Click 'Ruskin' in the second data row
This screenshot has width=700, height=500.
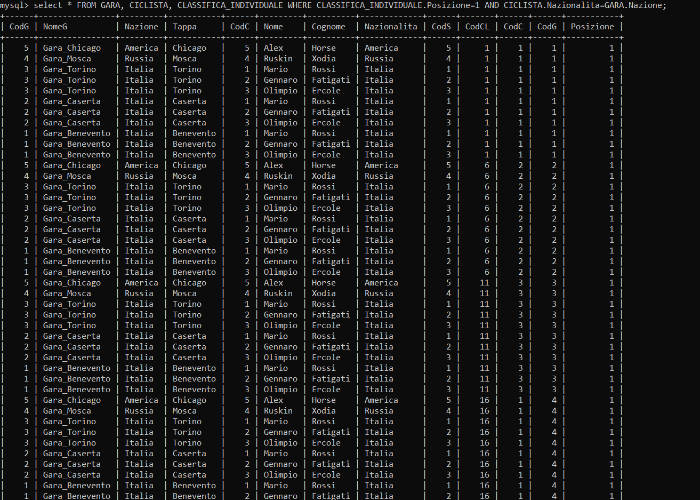coord(279,59)
